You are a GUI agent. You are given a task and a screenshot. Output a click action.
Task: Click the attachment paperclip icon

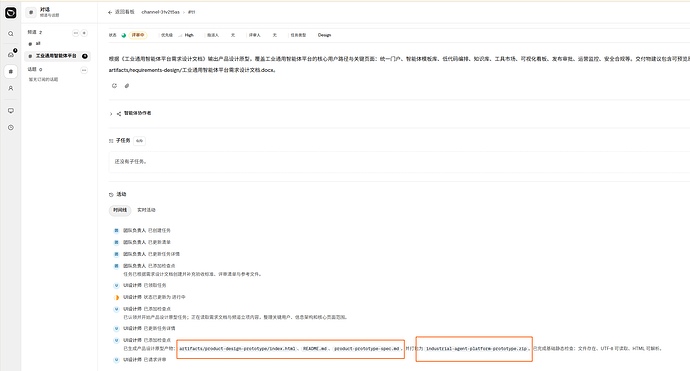127,86
